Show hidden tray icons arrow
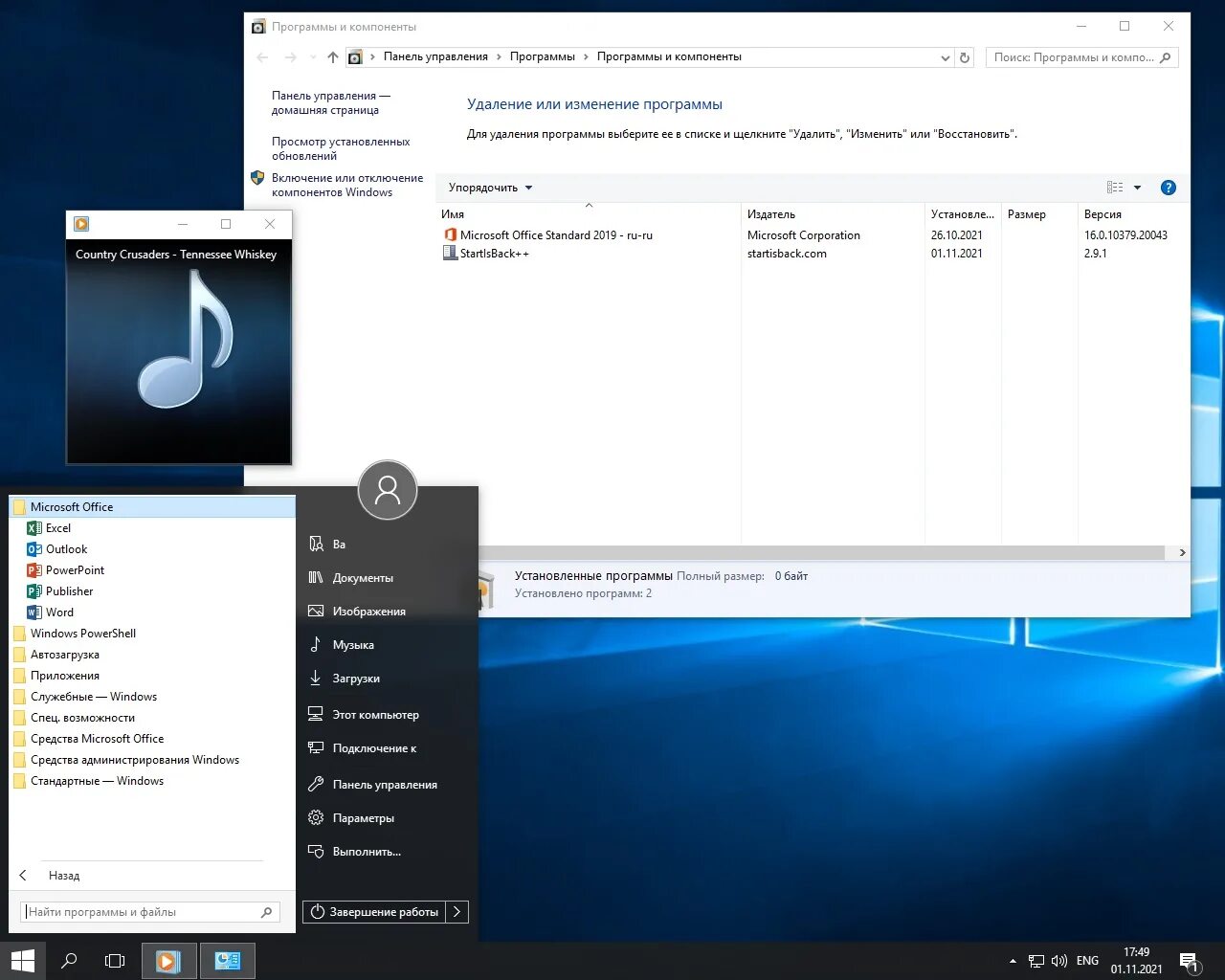Screen dimensions: 1225x980 (x=1013, y=961)
